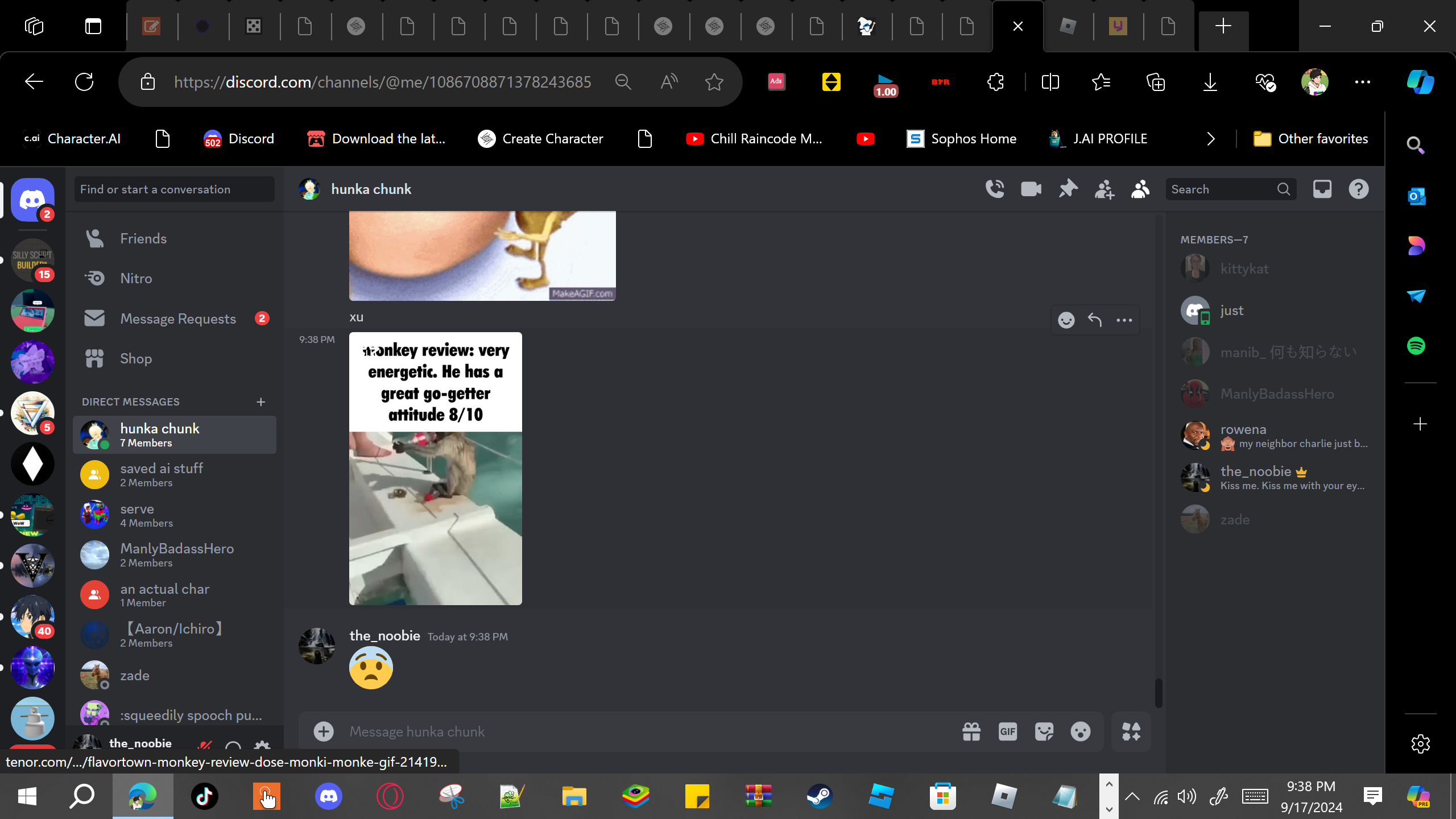
Task: Send a gift with the gift icon
Action: pyautogui.click(x=971, y=731)
